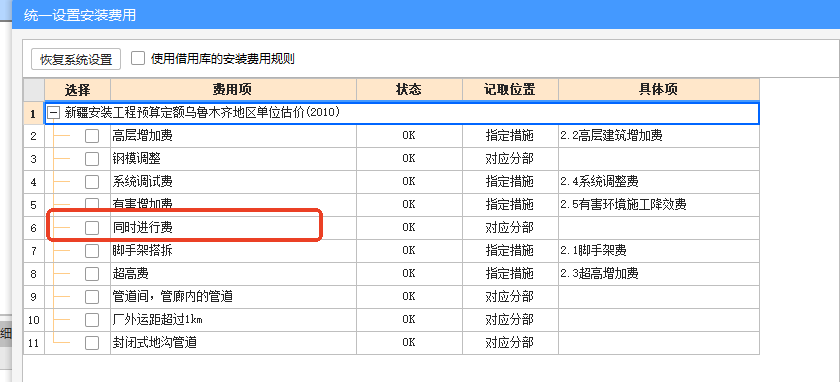Check the 脚手架搭拆 checkbox
The height and width of the screenshot is (382, 840).
click(92, 251)
